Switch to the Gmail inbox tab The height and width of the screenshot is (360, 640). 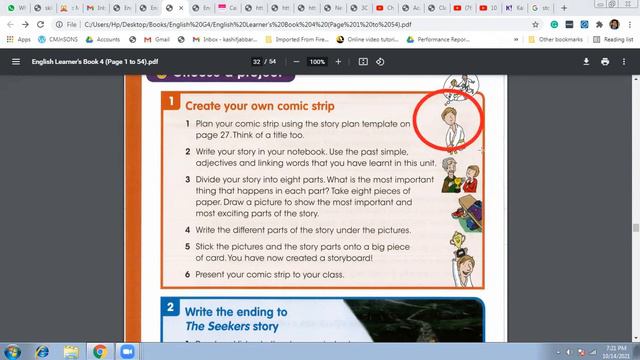(x=96, y=8)
